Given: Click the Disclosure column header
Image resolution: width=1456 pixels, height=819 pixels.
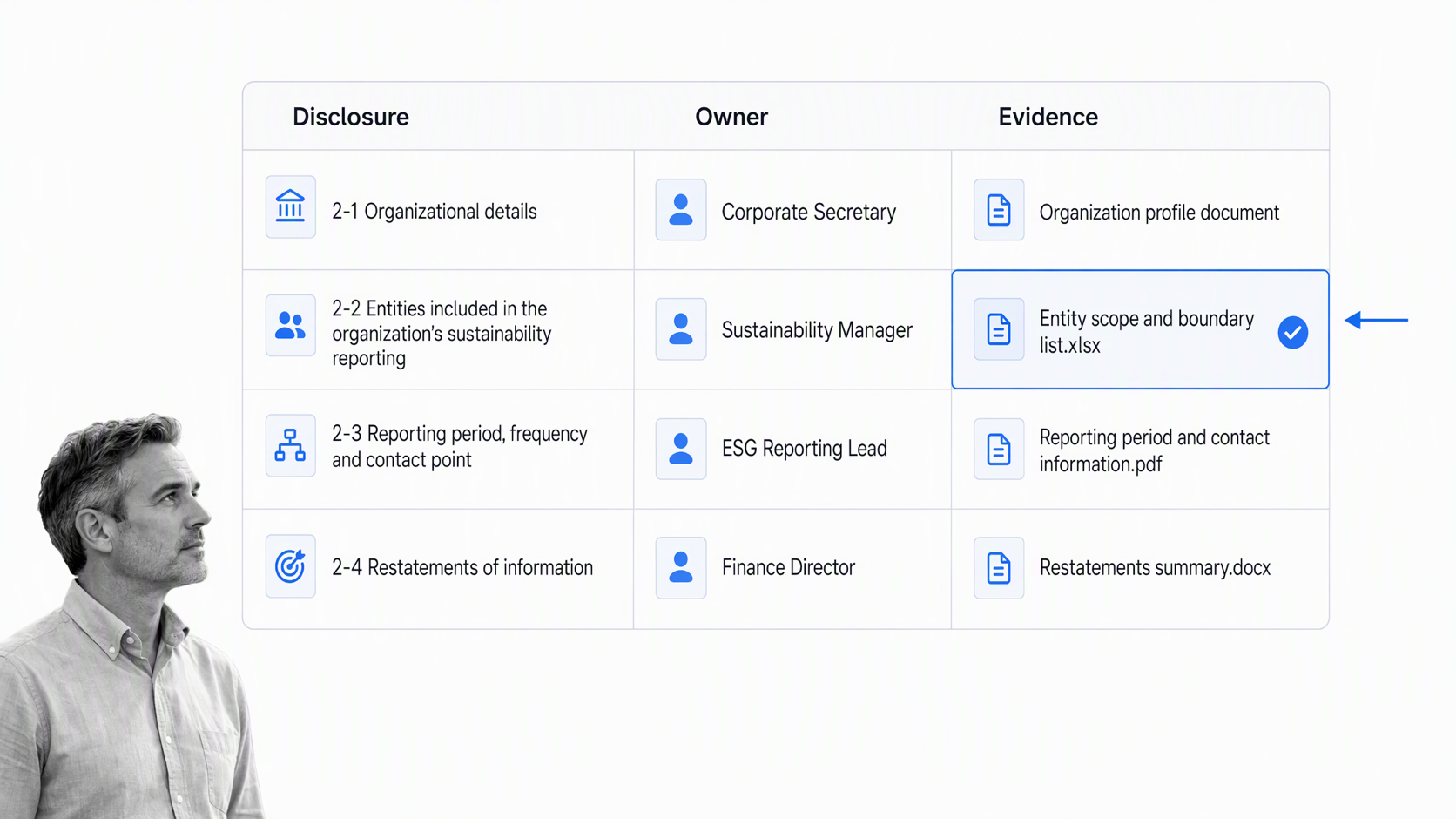Looking at the screenshot, I should click(x=351, y=117).
